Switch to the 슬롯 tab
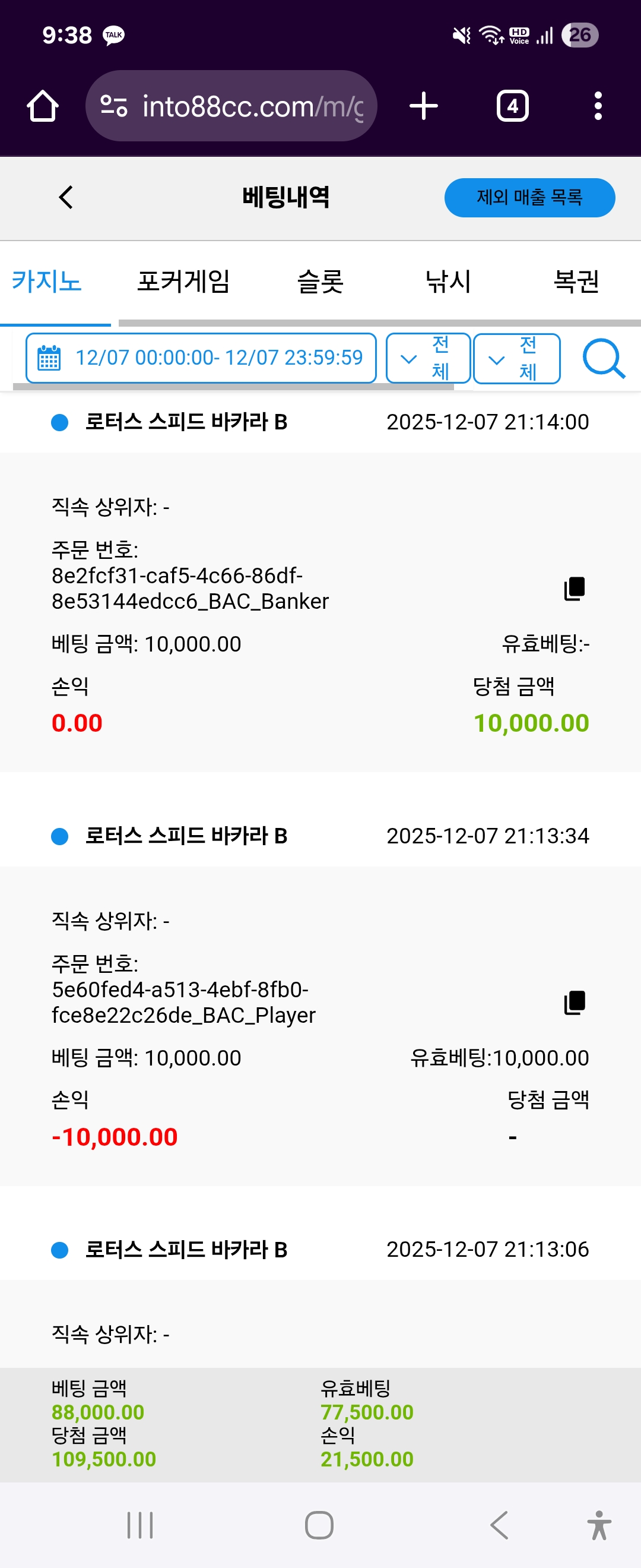641x1568 pixels. (320, 282)
